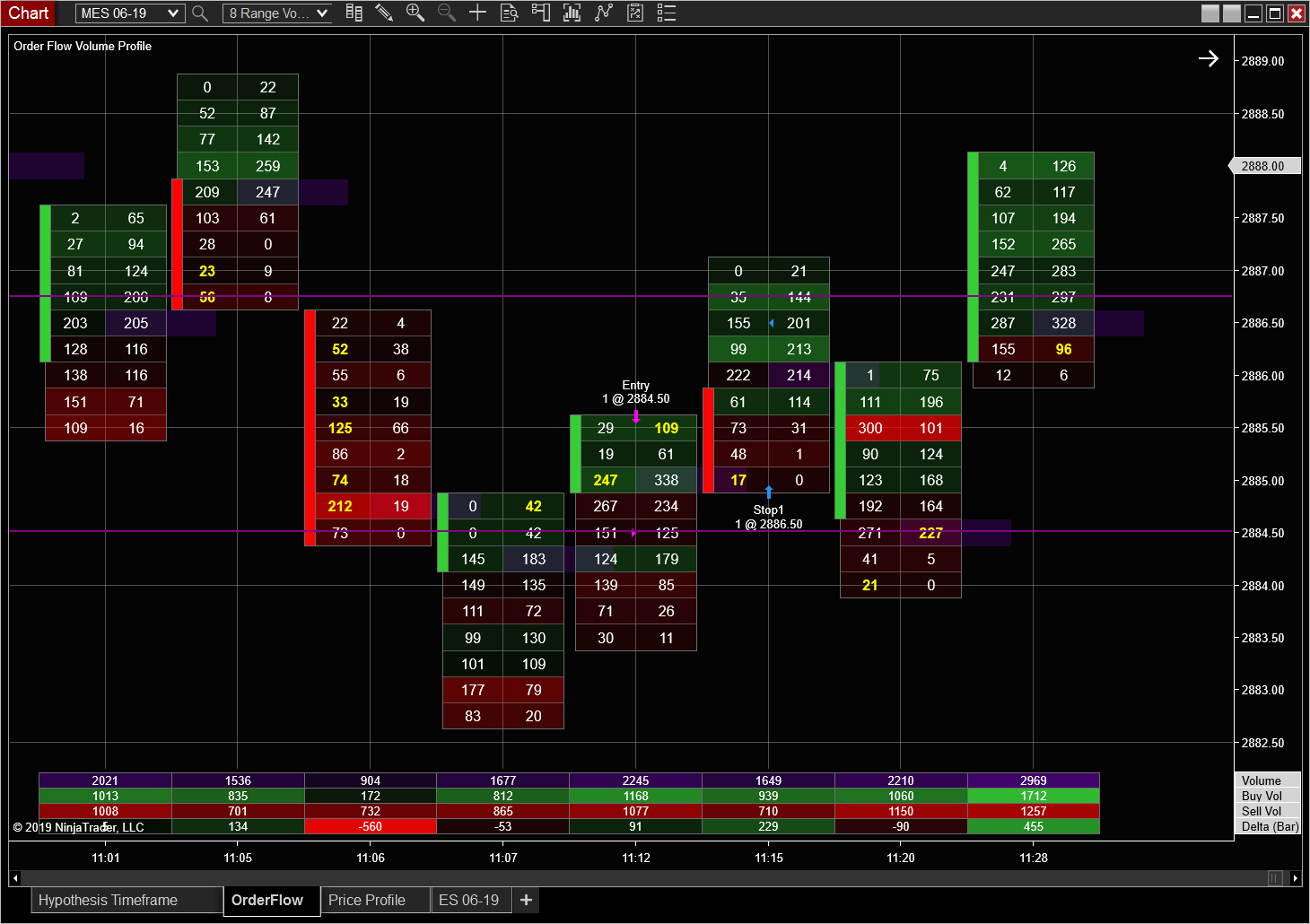
Task: Click the zoom out magnifier icon
Action: point(446,13)
